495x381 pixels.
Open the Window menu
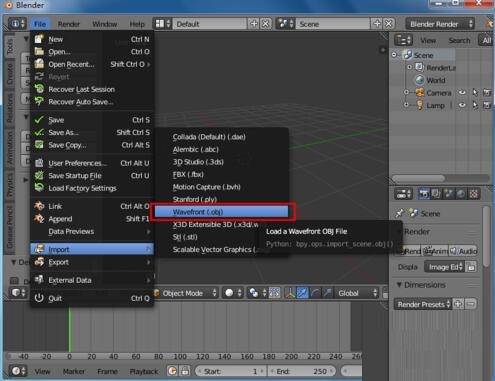click(x=105, y=24)
